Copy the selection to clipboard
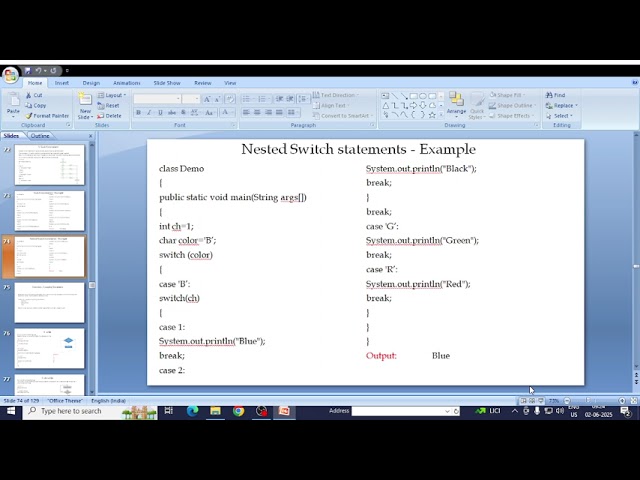Screen dimensions: 640x480 pyautogui.click(x=36, y=105)
